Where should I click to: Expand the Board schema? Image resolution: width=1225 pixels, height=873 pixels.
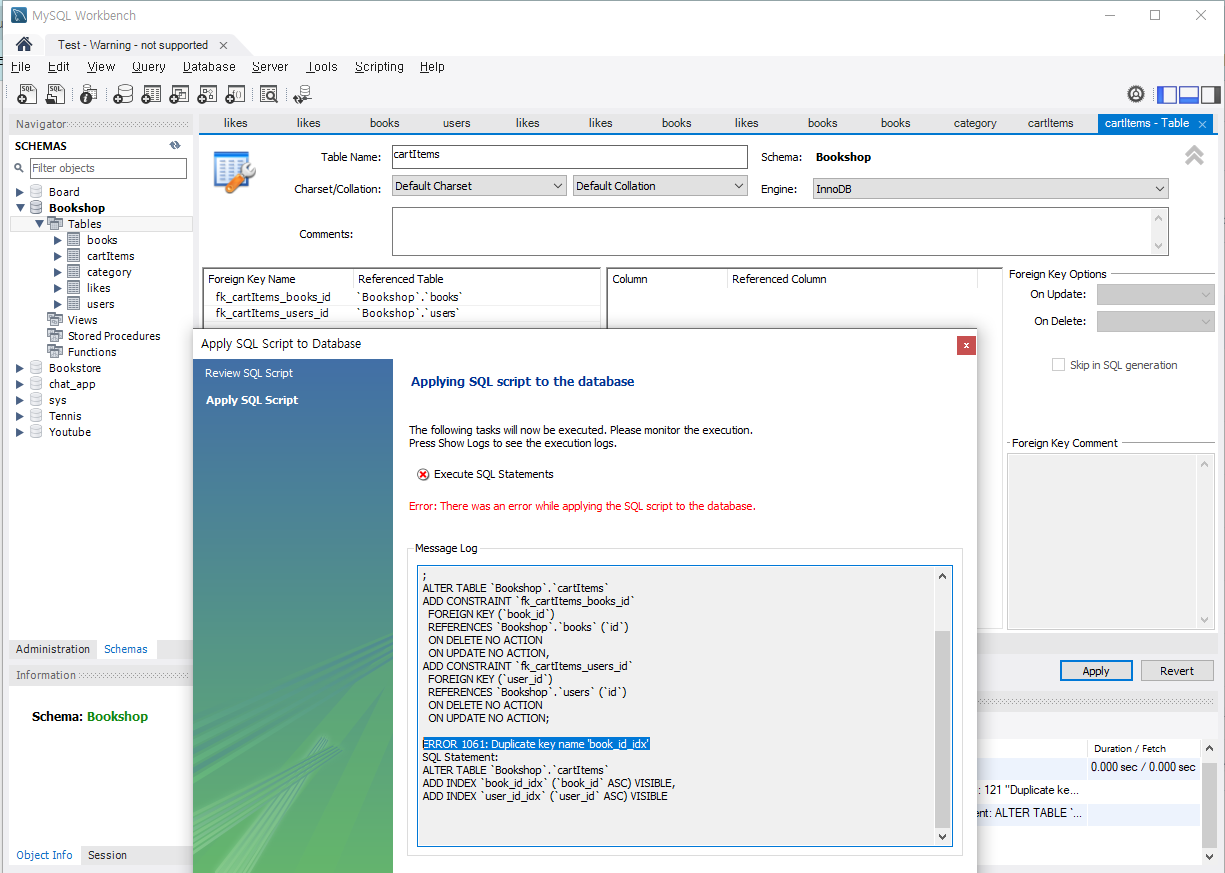click(20, 192)
